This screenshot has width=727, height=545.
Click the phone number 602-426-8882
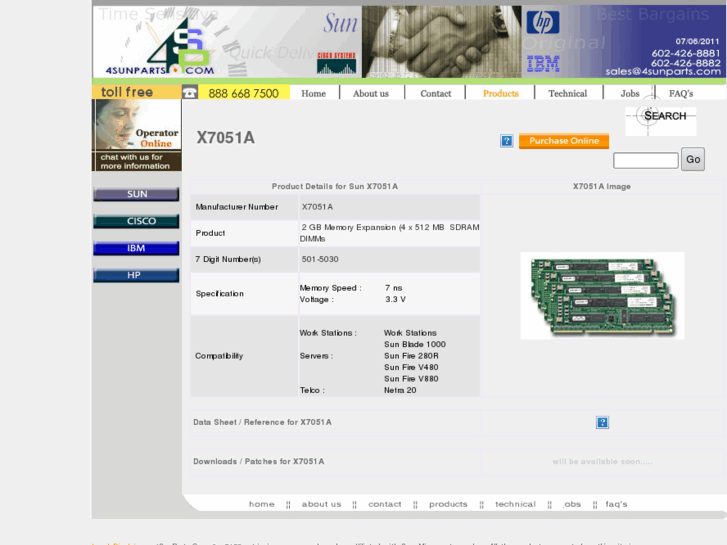coord(686,63)
